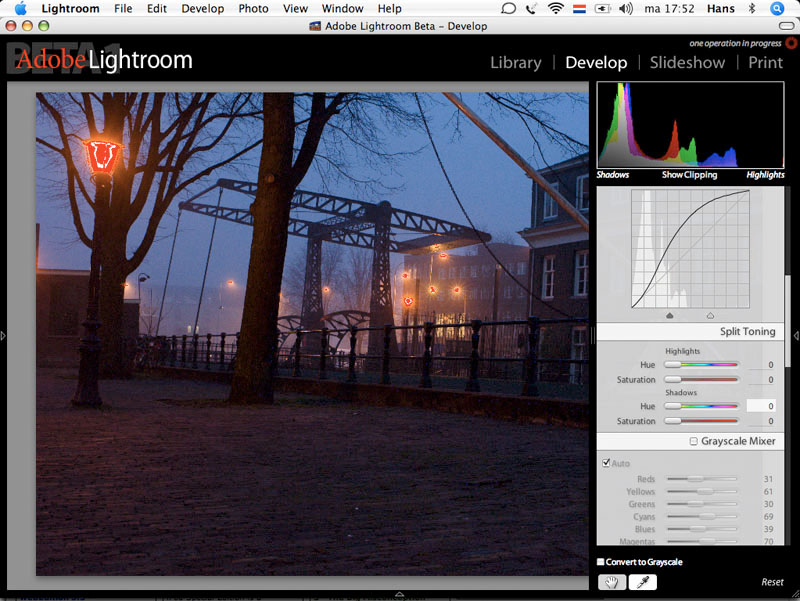The image size is (800, 601).
Task: Click Show Clipping under histogram
Action: click(689, 175)
